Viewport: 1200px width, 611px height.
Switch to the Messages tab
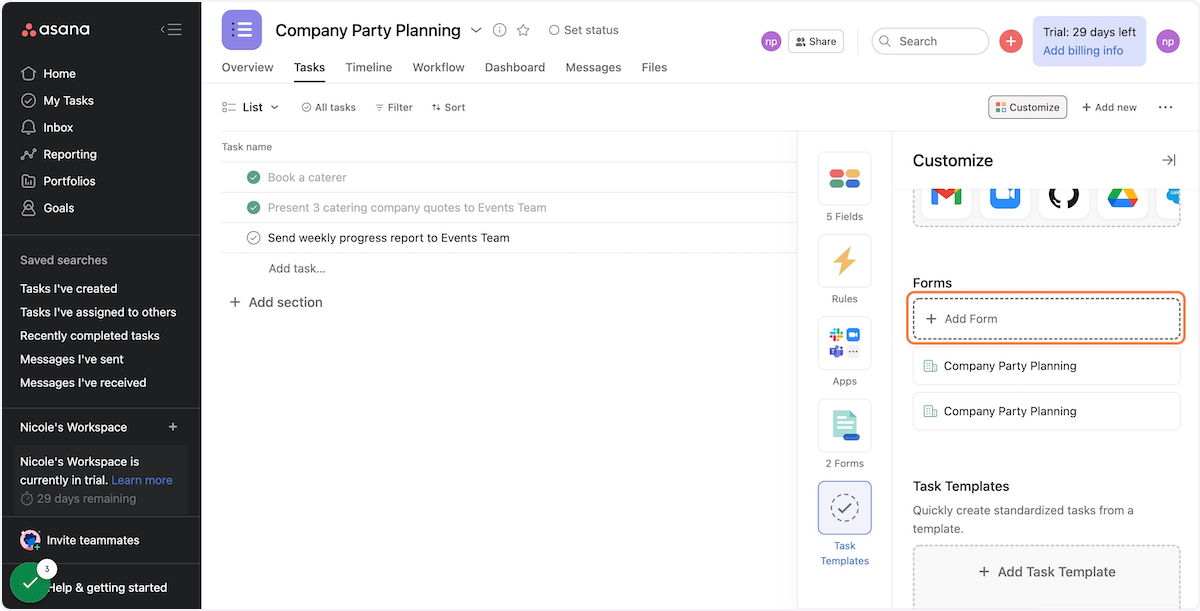(593, 67)
